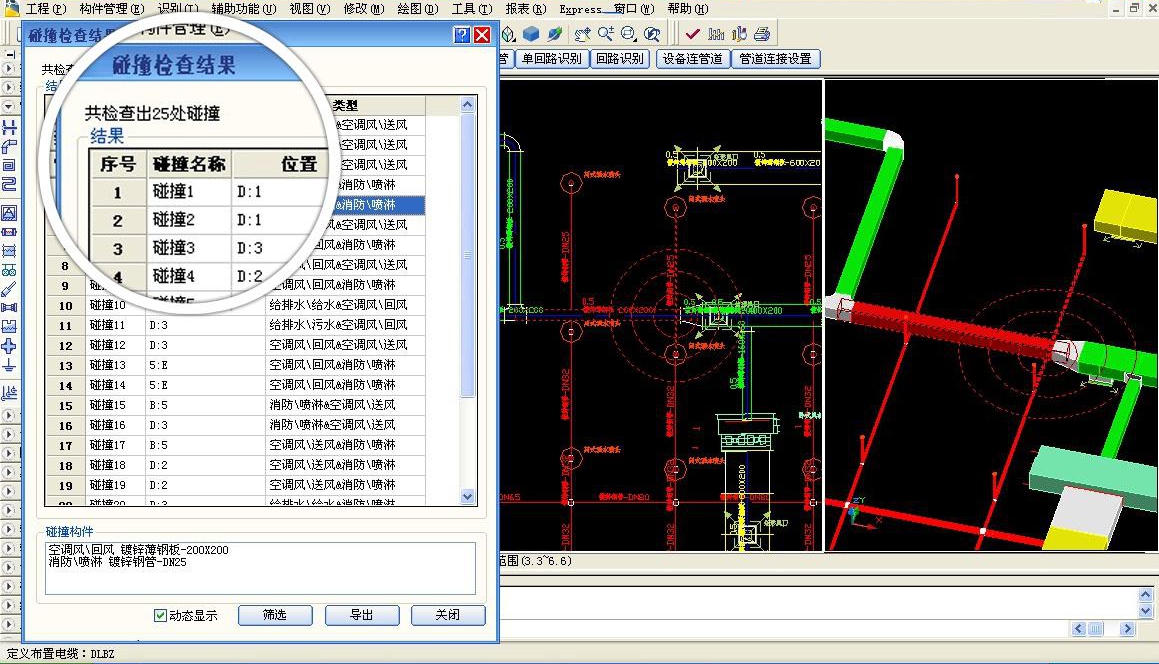The width and height of the screenshot is (1159, 664).
Task: Click the scroll down arrow of the results list
Action: tap(467, 497)
